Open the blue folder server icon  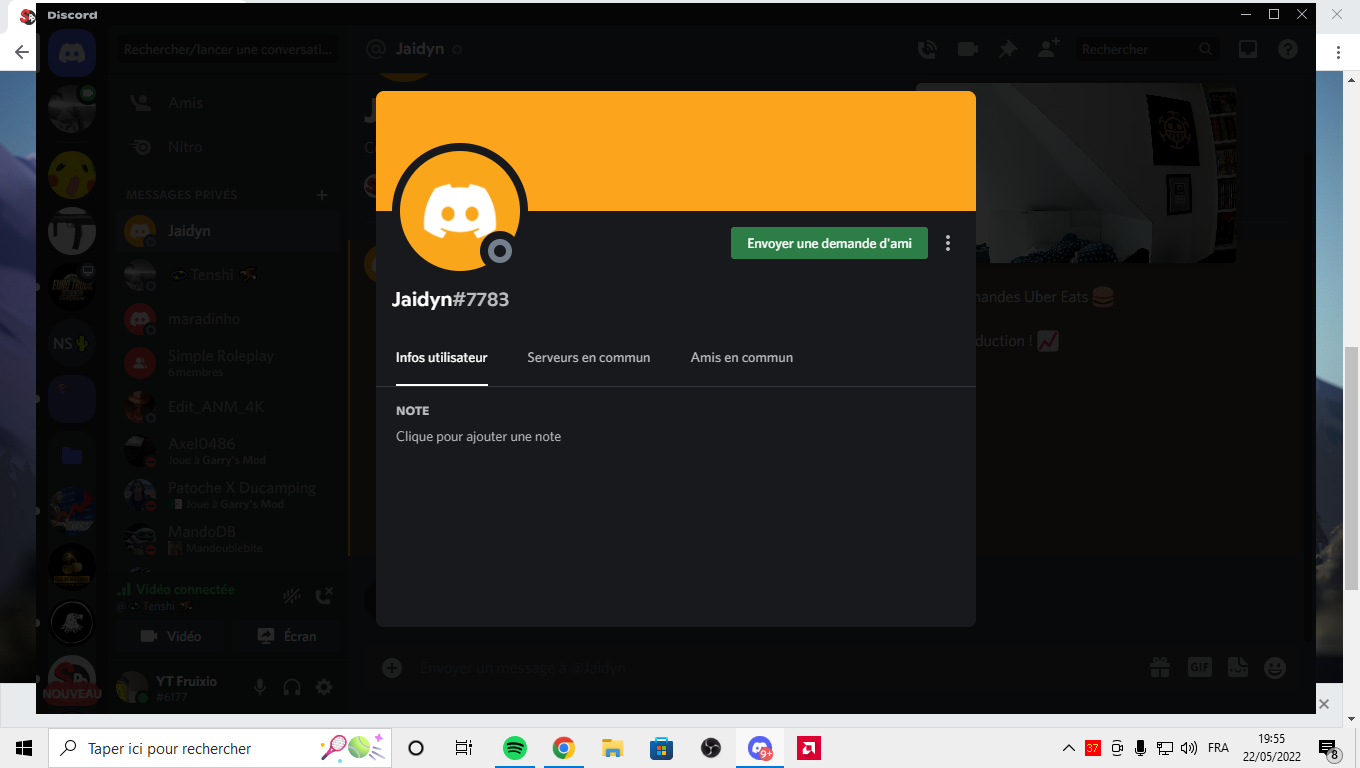pyautogui.click(x=72, y=455)
